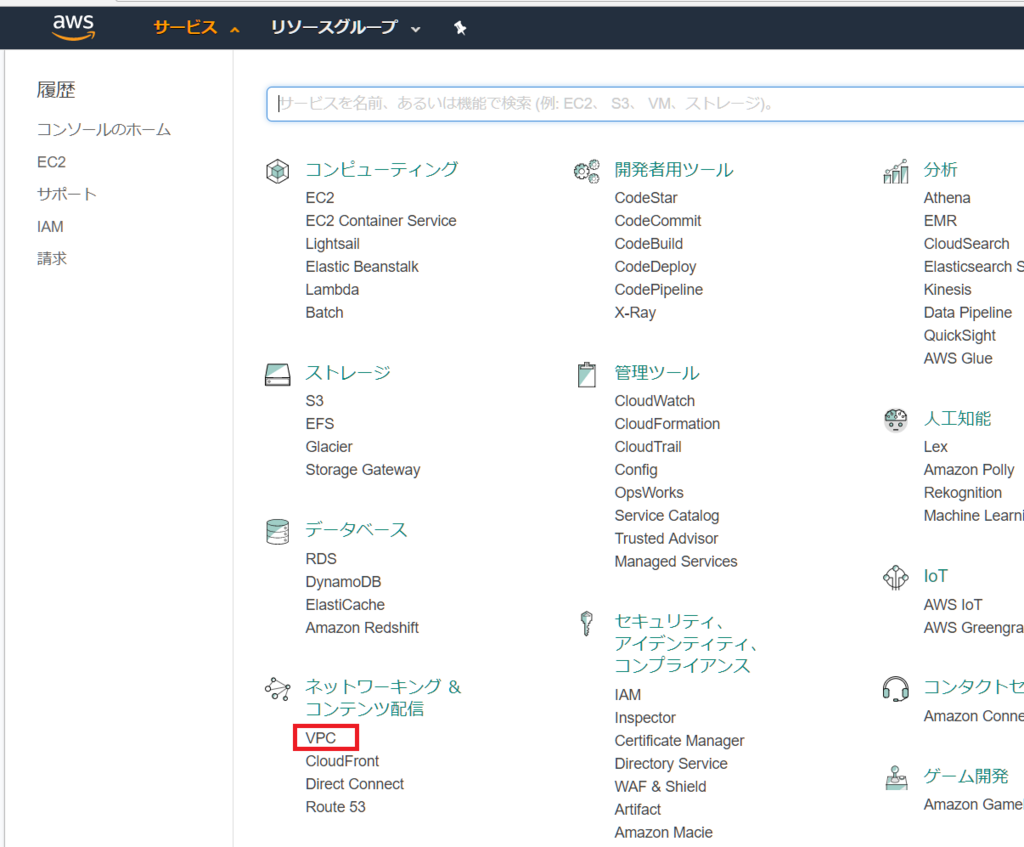Open the VPC service
This screenshot has width=1024, height=847.
[x=321, y=738]
